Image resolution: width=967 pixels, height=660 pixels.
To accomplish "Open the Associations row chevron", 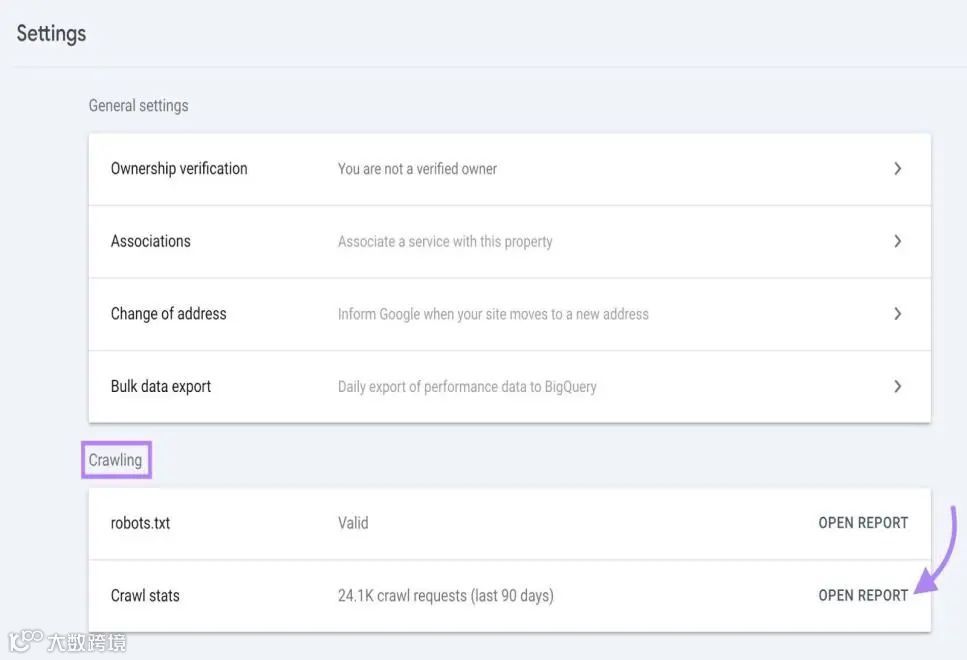I will 897,241.
